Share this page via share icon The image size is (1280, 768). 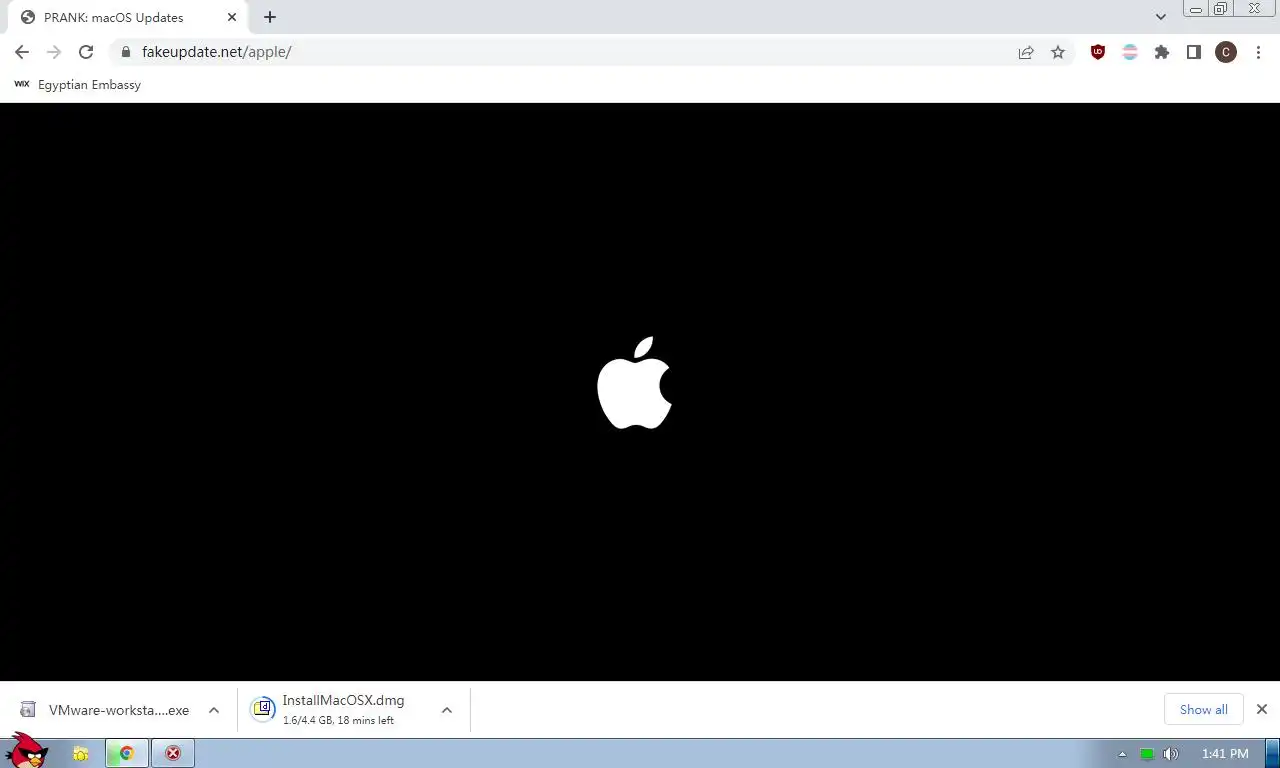[x=1026, y=52]
